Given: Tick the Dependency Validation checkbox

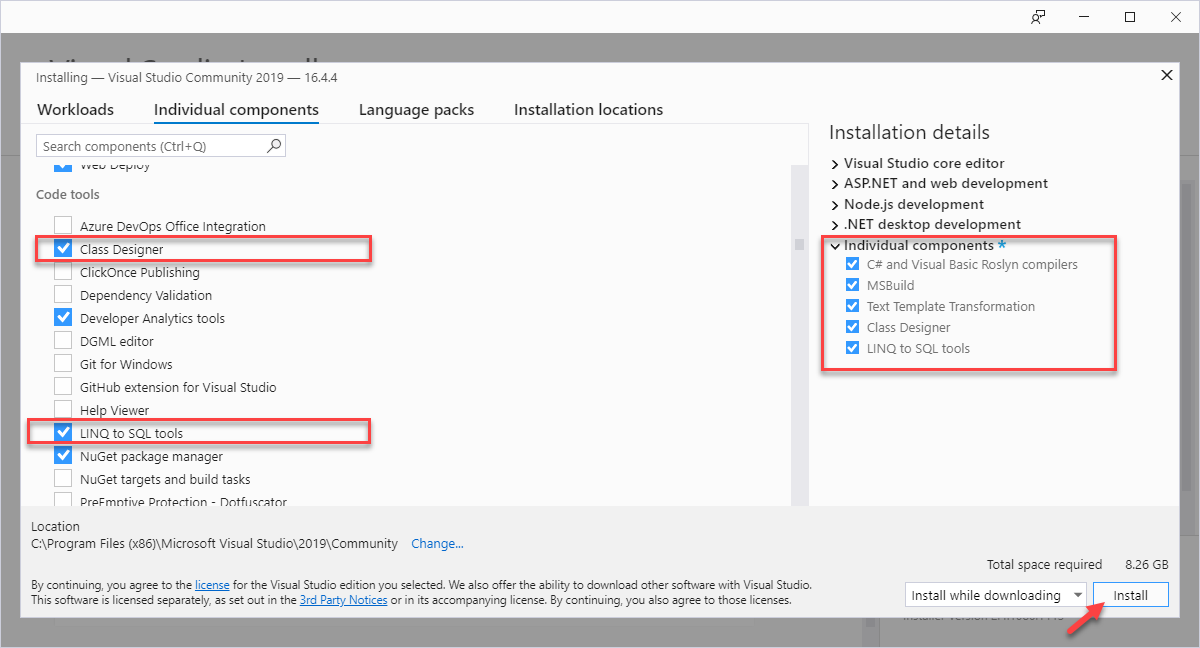Looking at the screenshot, I should 63,295.
